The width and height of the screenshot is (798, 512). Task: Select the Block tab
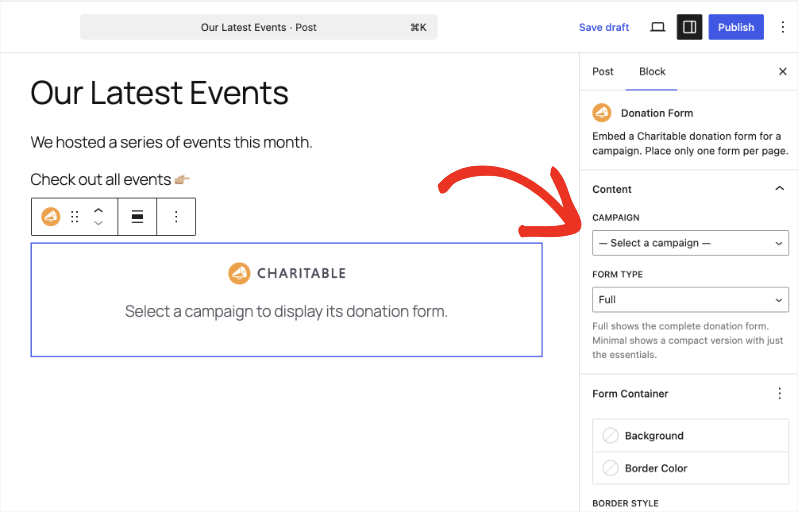[x=652, y=71]
